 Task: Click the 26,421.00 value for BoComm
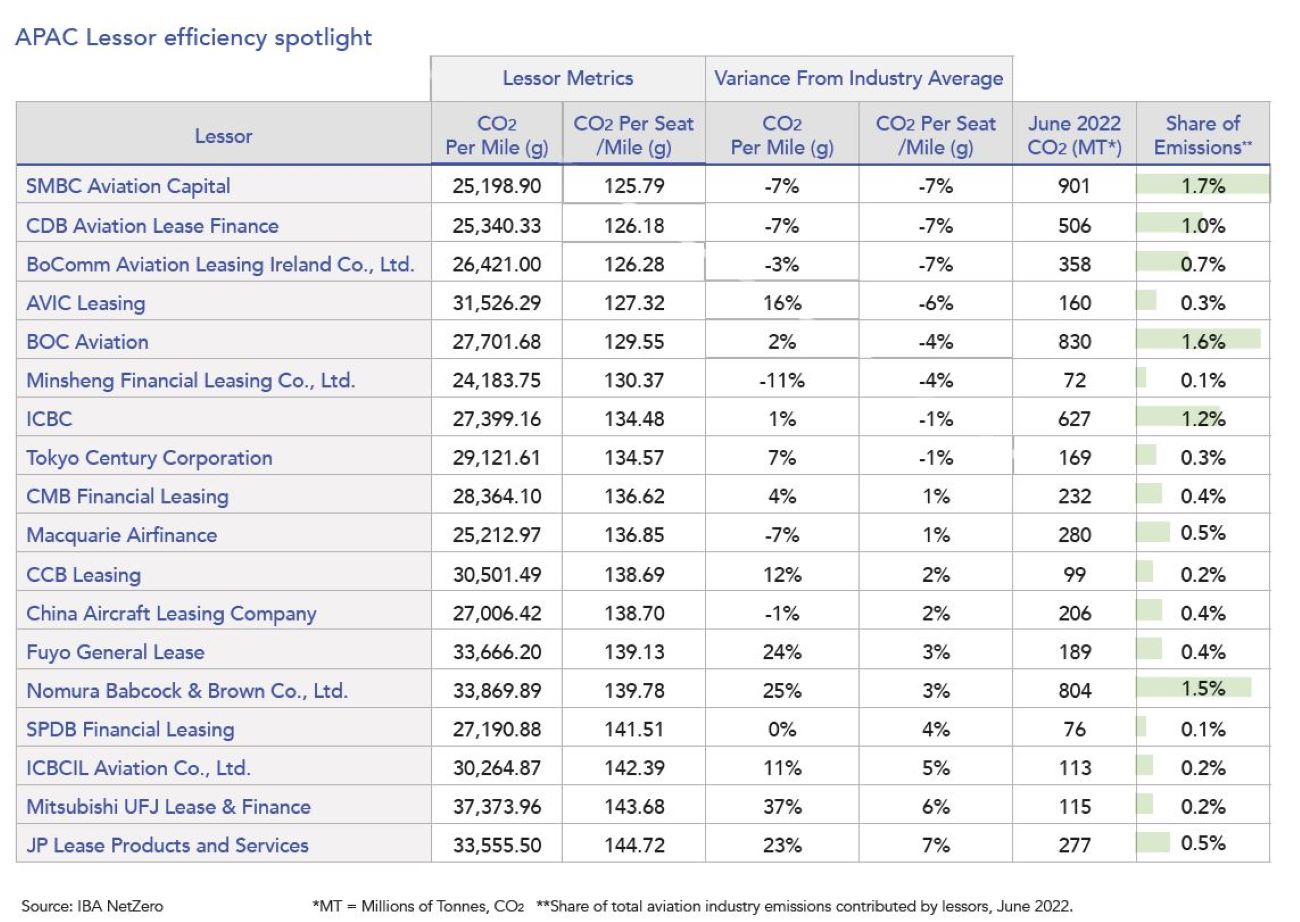coord(496,265)
